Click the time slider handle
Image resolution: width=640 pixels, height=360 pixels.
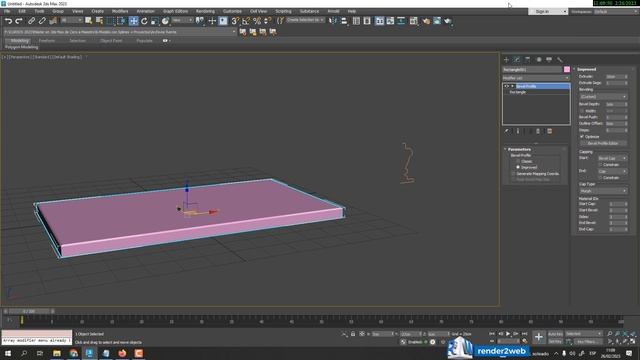click(29, 311)
